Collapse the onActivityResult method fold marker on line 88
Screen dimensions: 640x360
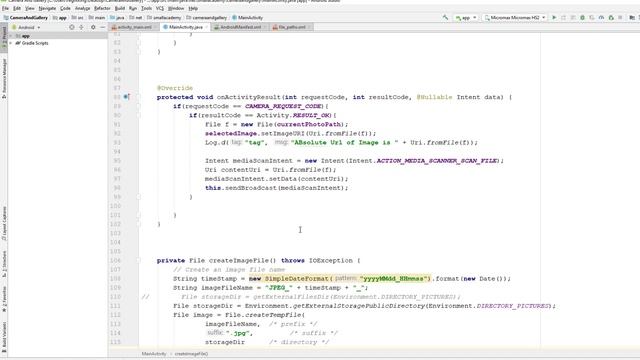tap(139, 97)
